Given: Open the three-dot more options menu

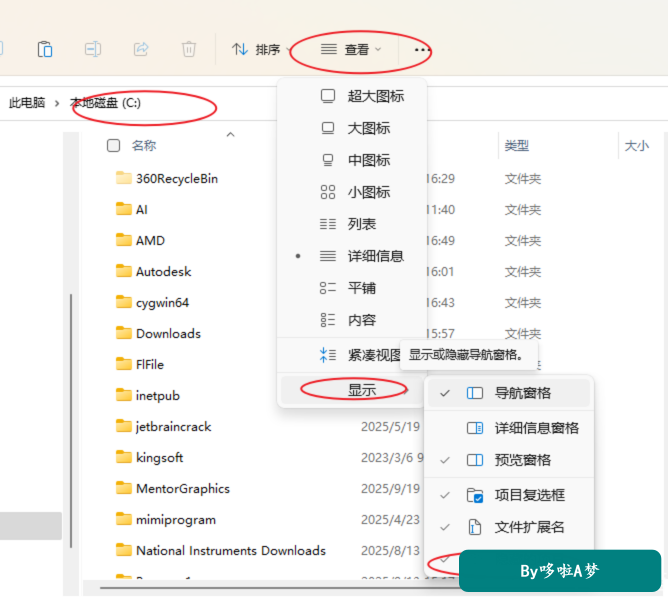Looking at the screenshot, I should tap(422, 50).
